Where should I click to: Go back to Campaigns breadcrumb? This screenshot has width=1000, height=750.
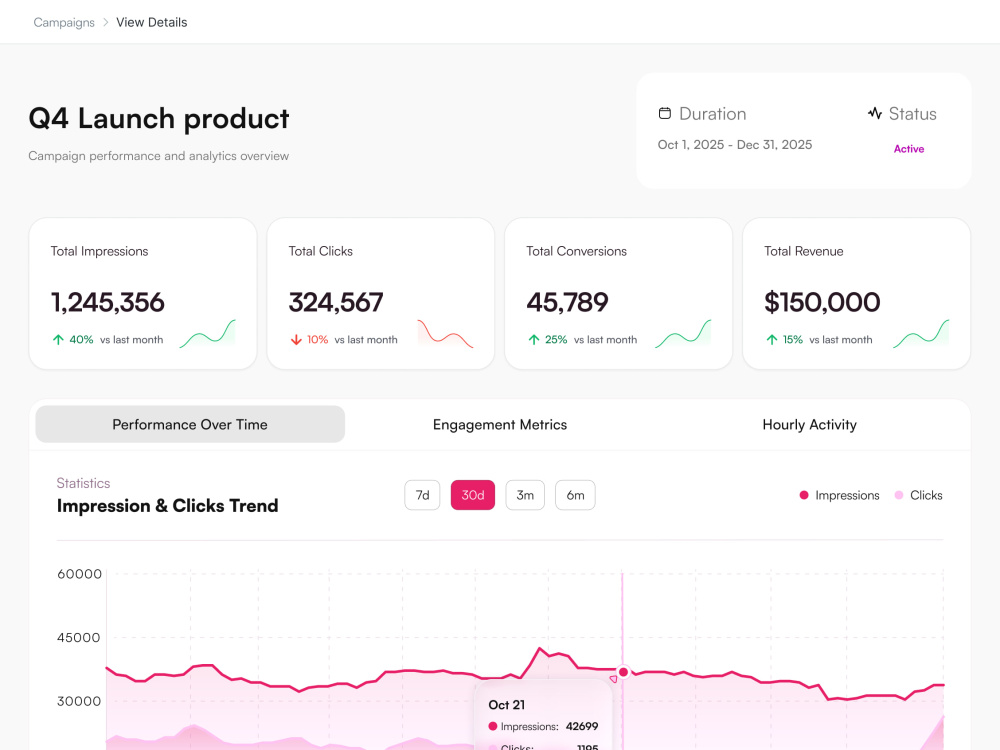click(64, 22)
